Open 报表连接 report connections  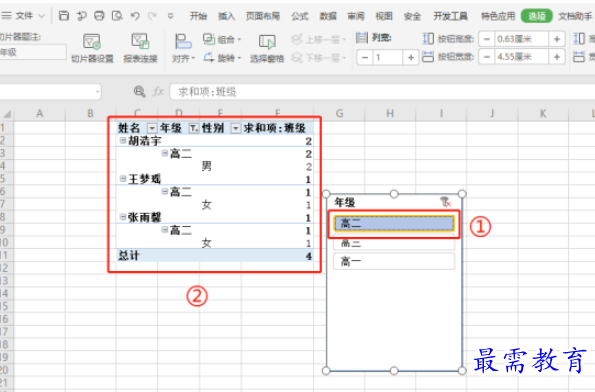(140, 48)
